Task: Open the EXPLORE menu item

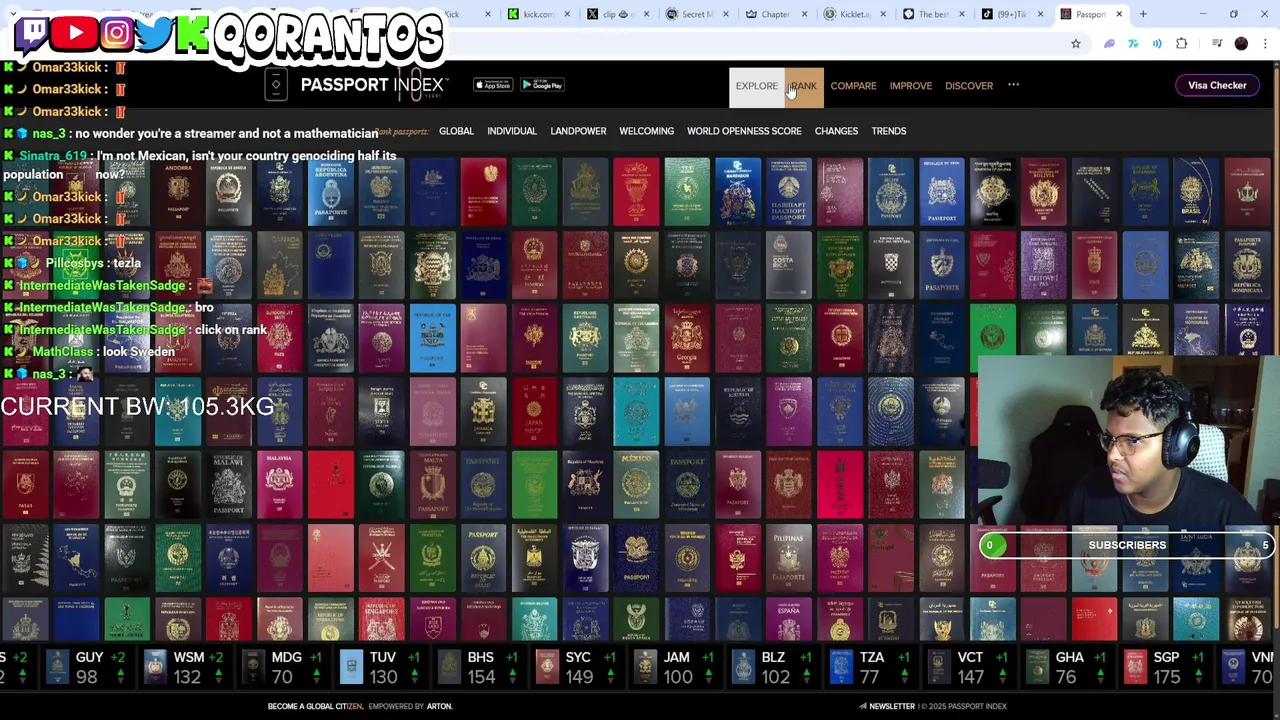Action: tap(756, 86)
